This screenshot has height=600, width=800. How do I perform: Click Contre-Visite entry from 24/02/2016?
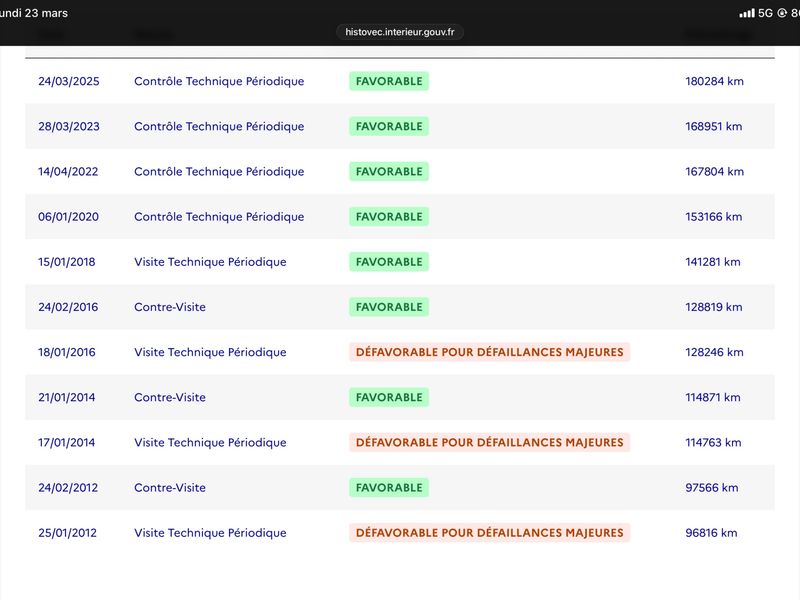pos(170,307)
